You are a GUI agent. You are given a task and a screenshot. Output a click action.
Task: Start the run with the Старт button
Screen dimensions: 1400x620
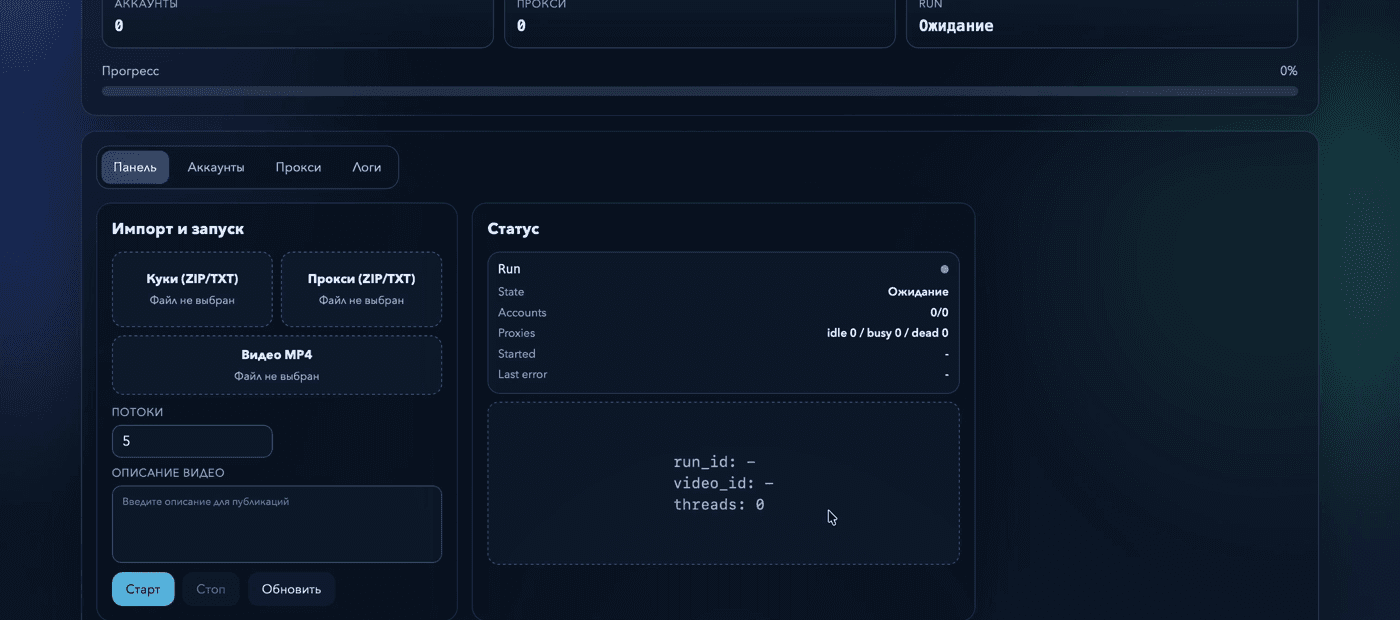(143, 589)
